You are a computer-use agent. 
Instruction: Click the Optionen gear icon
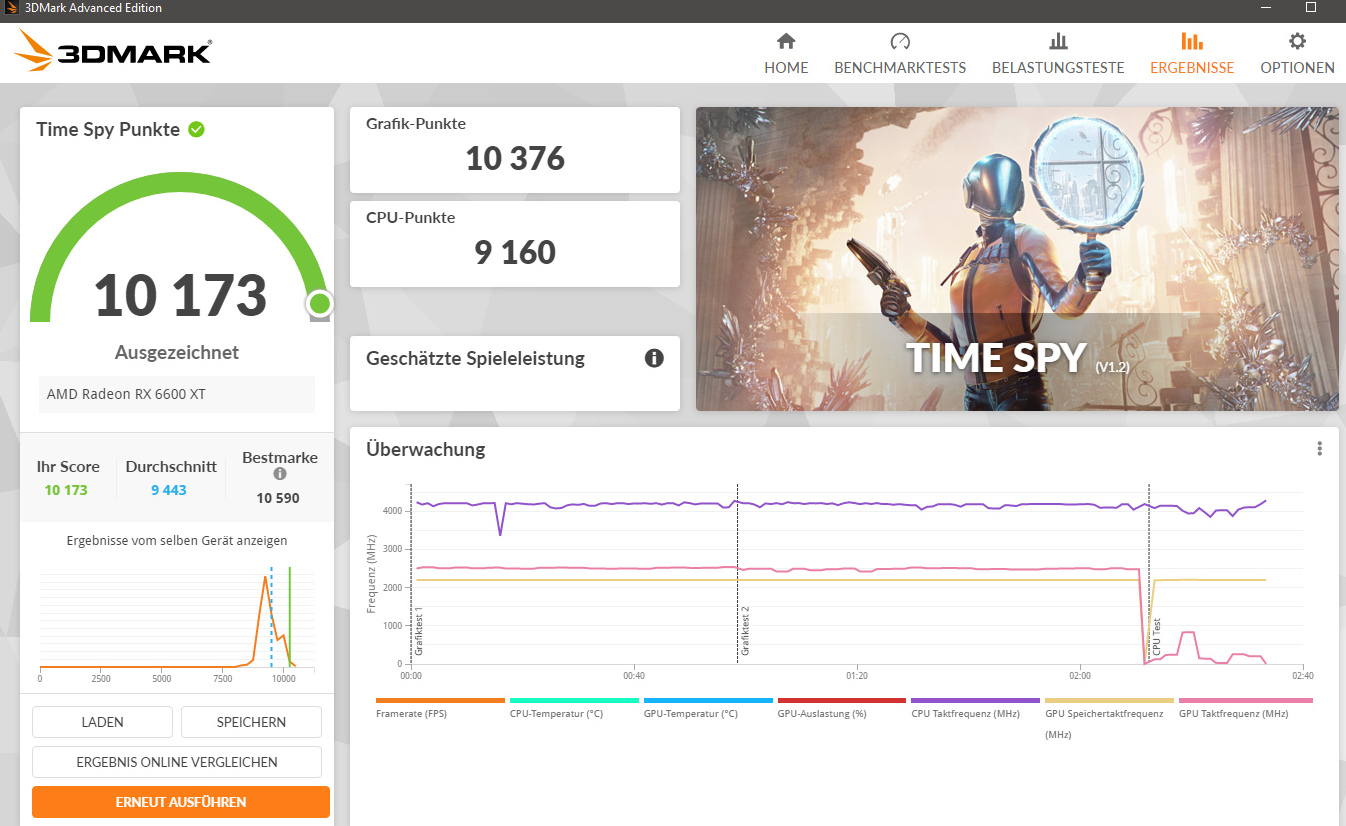(1297, 41)
